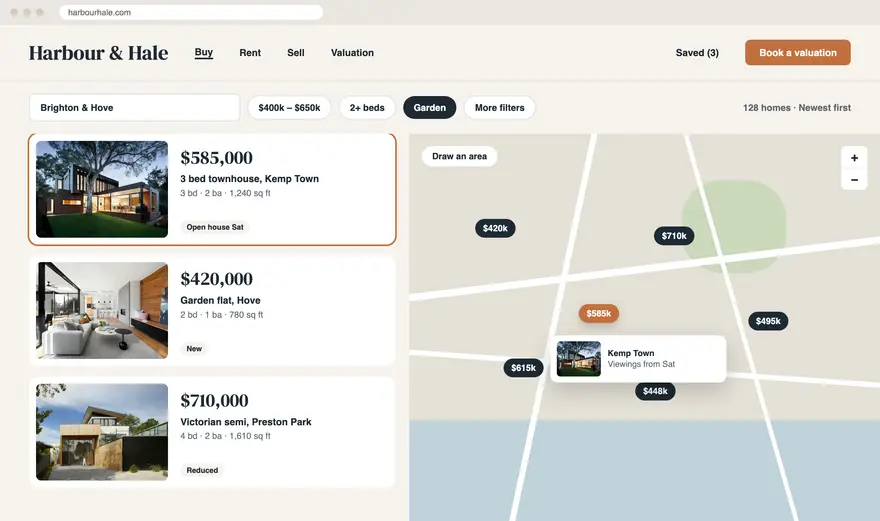880x521 pixels.
Task: Expand More filters
Action: point(499,108)
